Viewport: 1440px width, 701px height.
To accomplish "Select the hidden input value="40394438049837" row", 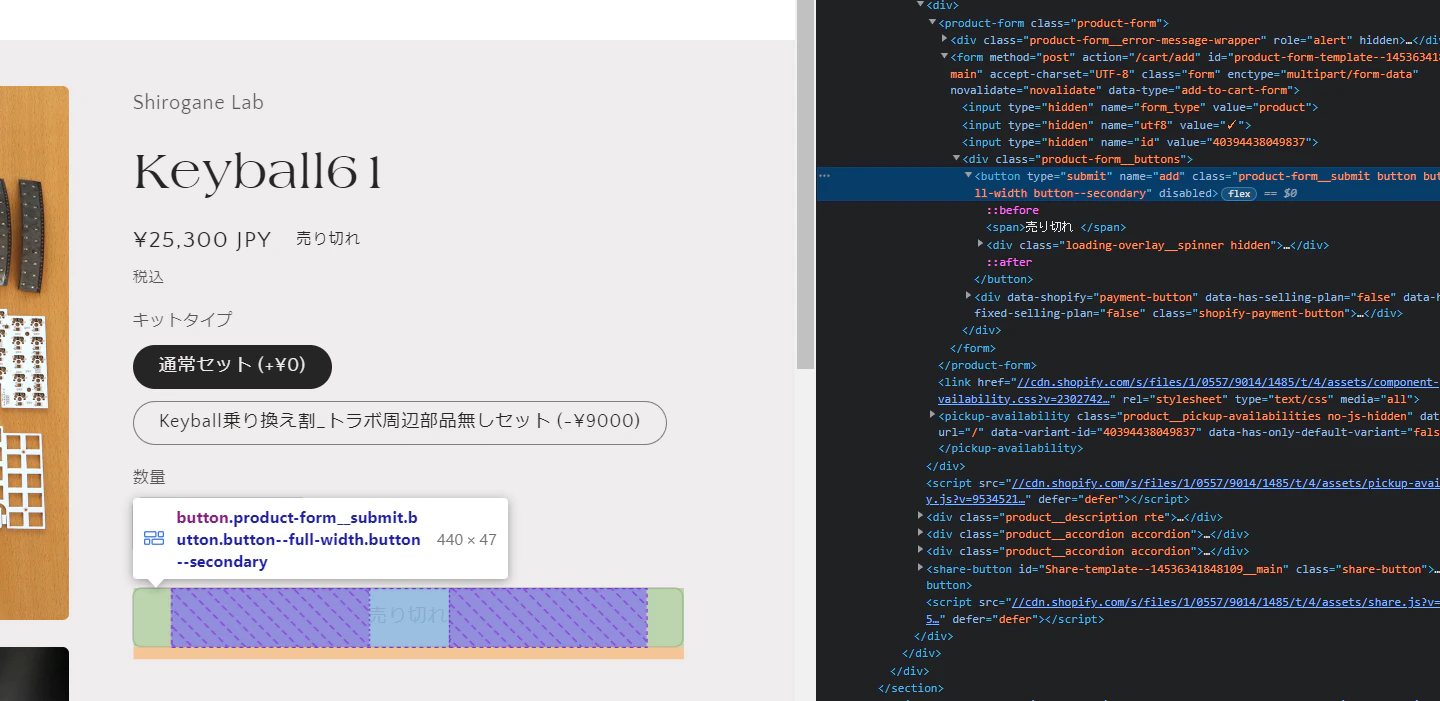I will pos(1140,142).
